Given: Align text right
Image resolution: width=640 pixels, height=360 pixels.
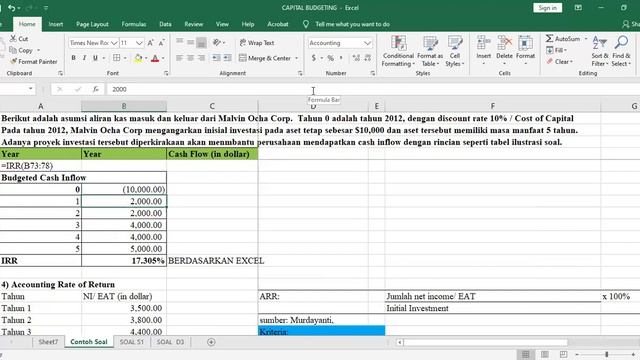Looking at the screenshot, I should 201,58.
